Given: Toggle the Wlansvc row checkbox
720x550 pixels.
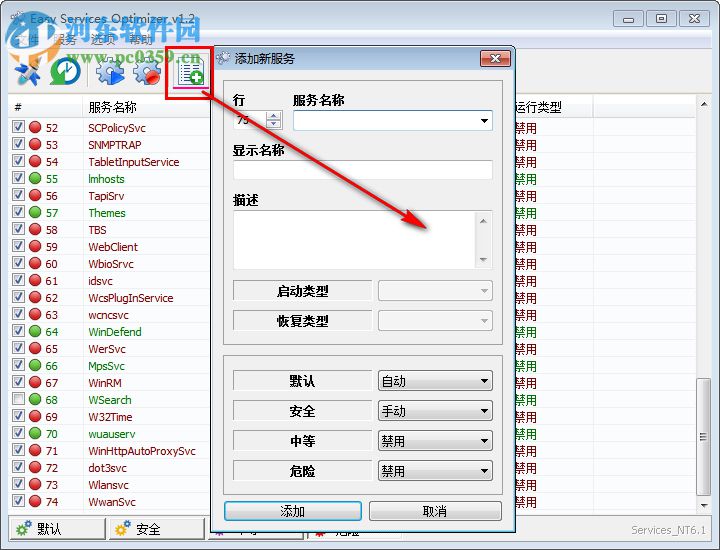Looking at the screenshot, I should click(x=18, y=483).
